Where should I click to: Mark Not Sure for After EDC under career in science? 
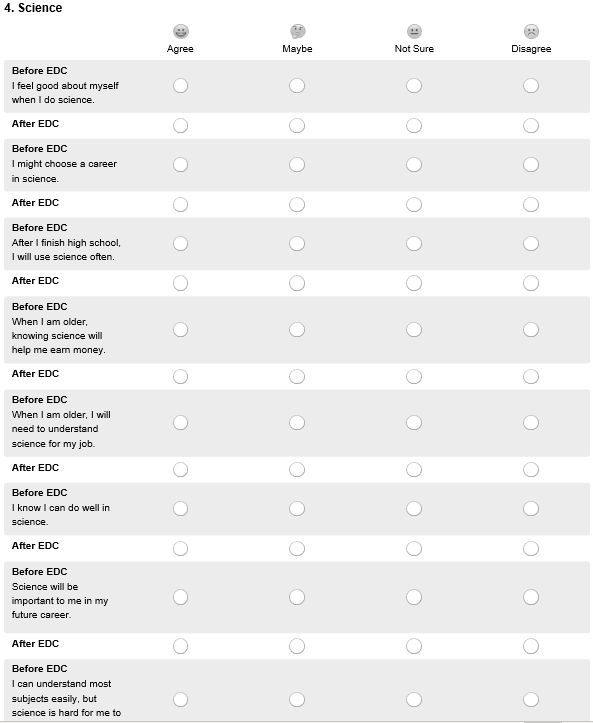414,204
